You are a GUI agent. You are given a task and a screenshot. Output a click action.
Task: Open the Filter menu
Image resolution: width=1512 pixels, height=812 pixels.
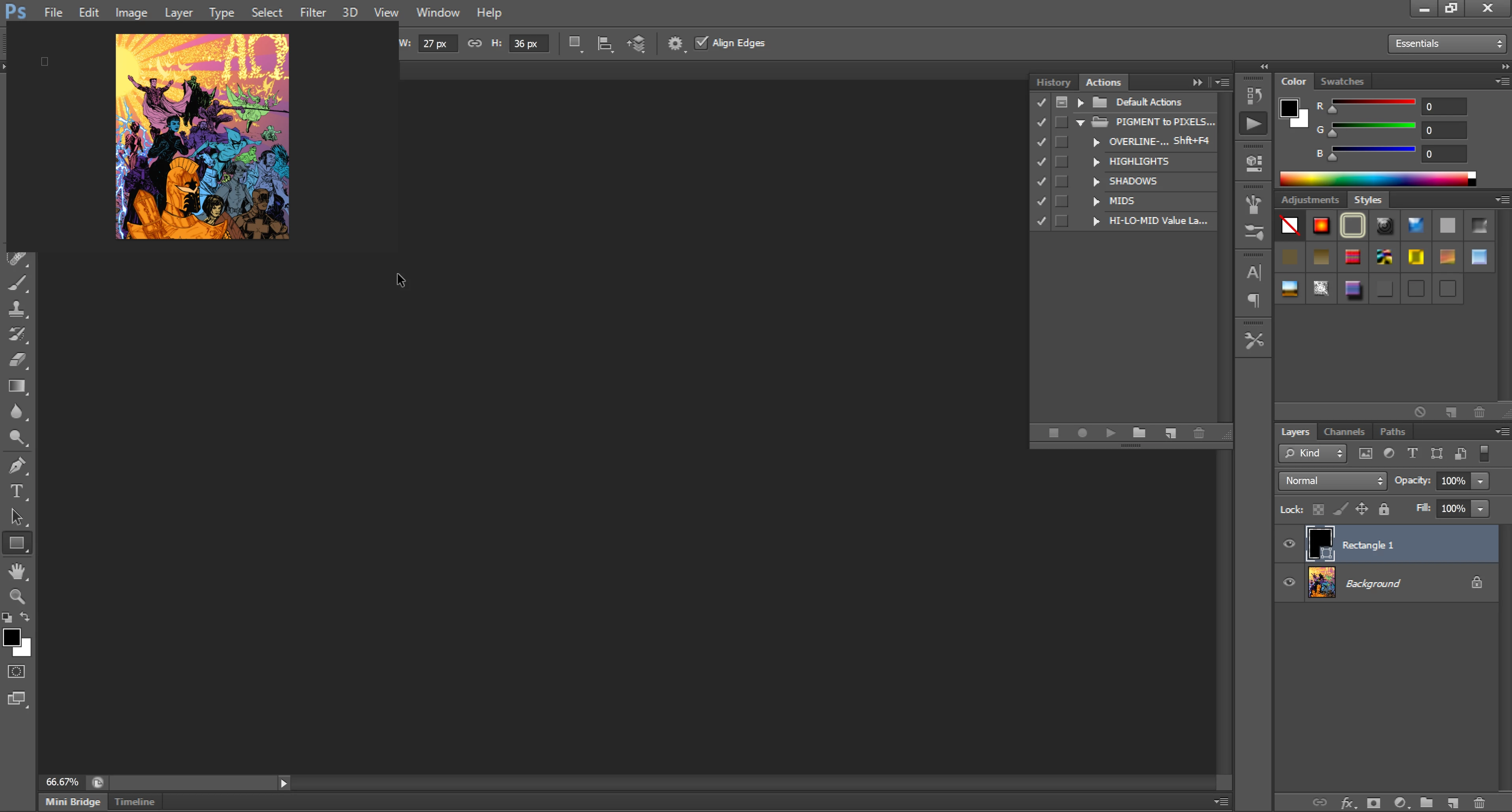click(312, 12)
